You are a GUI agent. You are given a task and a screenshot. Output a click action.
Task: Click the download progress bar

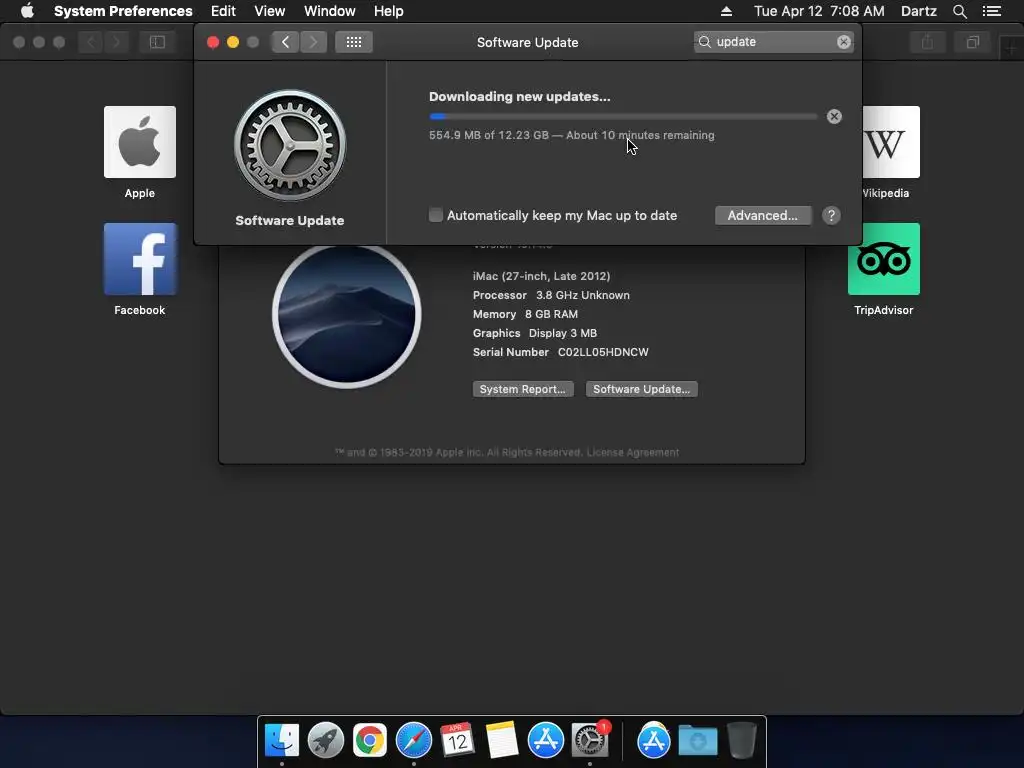(623, 117)
